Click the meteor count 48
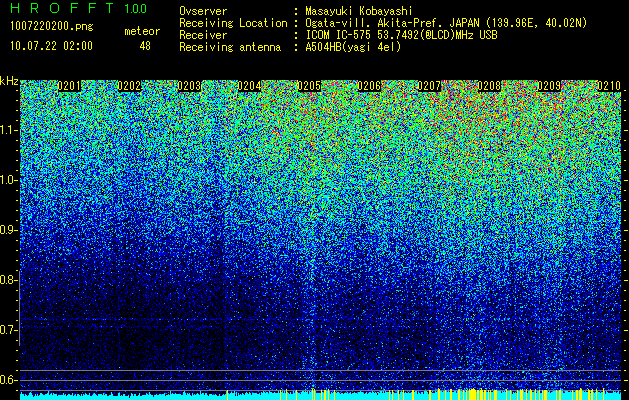Image resolution: width=629 pixels, height=400 pixels. point(145,46)
